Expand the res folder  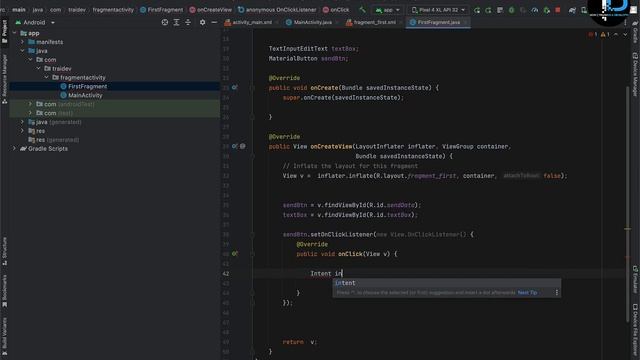(22, 131)
